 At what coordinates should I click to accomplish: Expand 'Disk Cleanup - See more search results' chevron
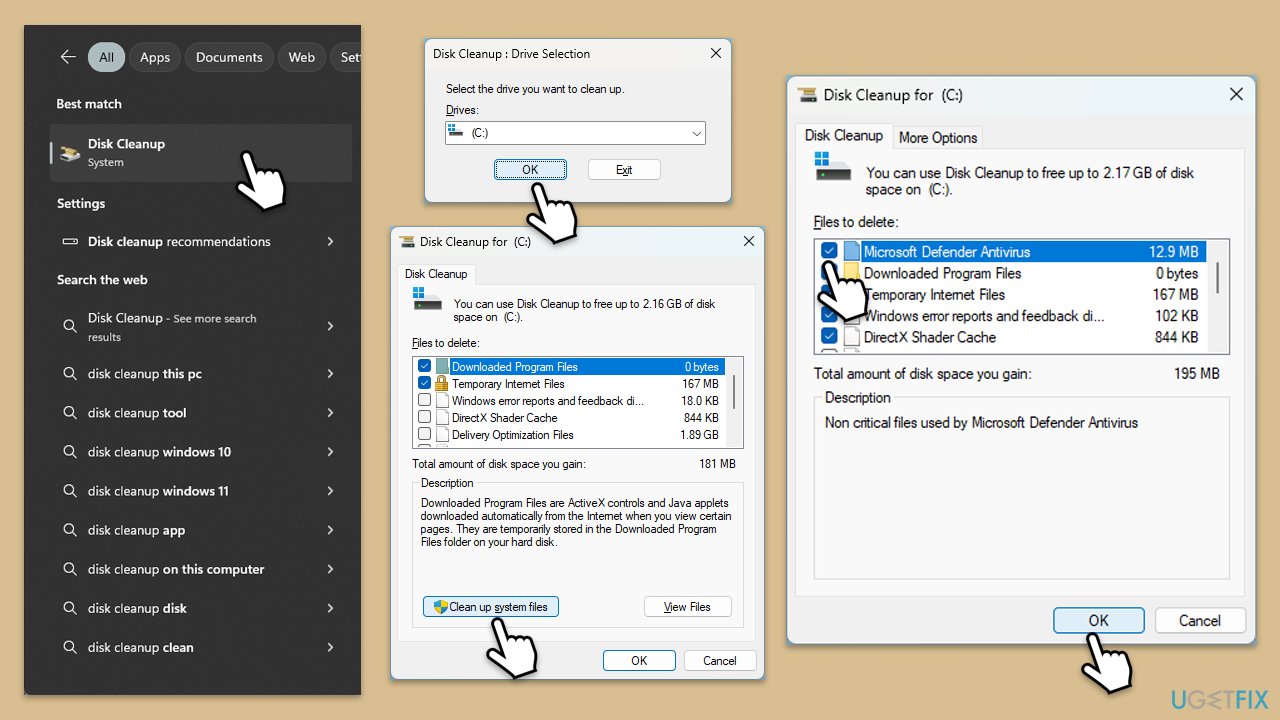pos(330,326)
